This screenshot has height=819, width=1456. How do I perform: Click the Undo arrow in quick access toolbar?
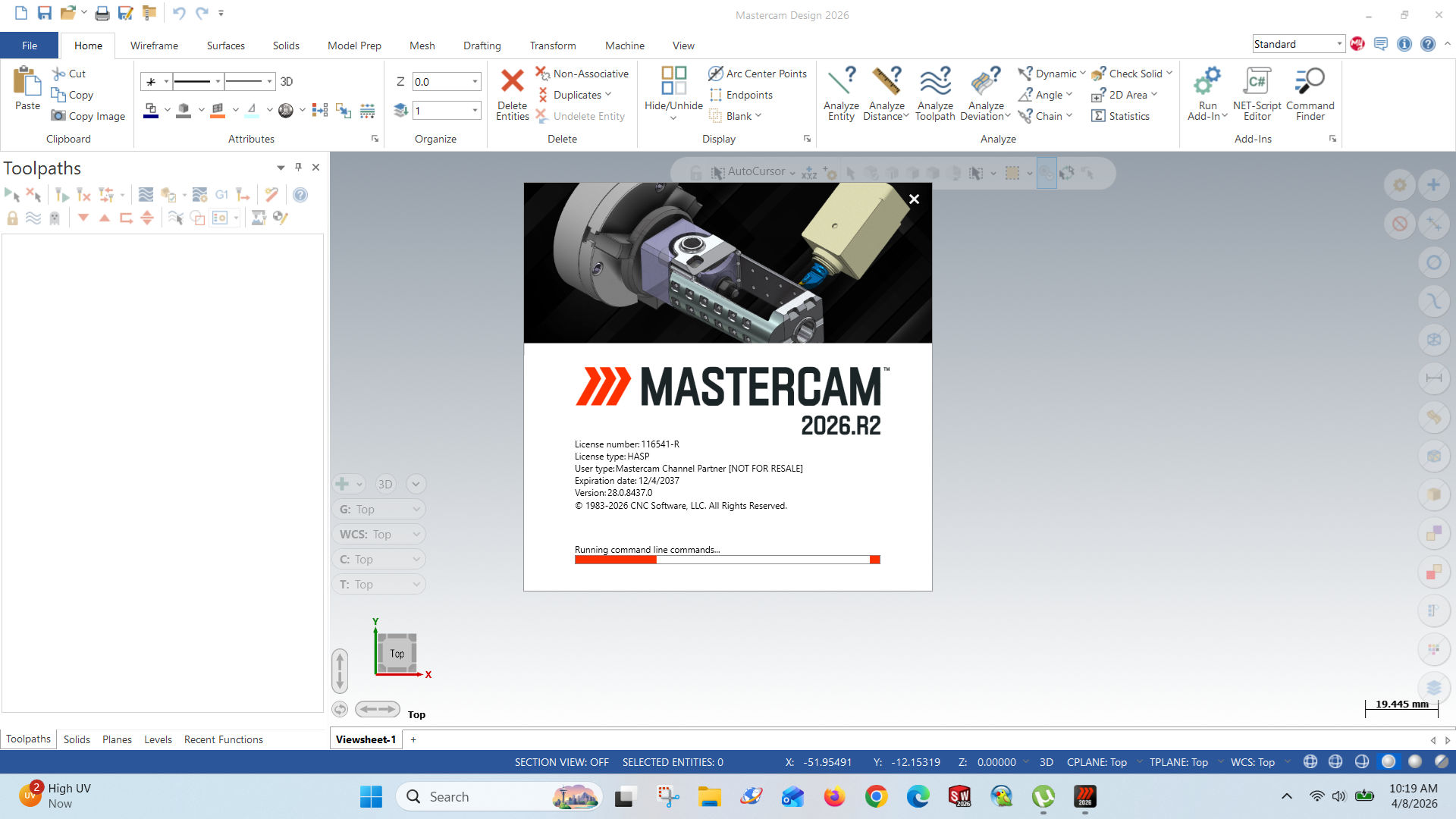(179, 13)
